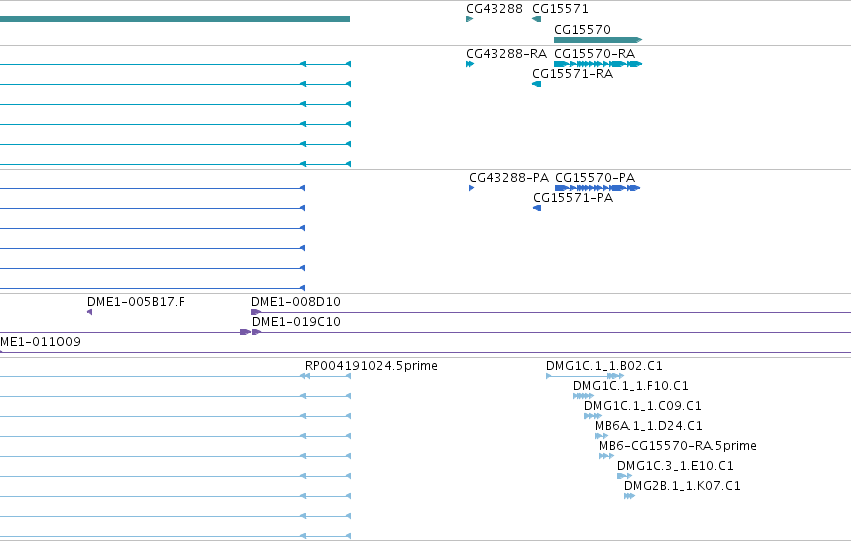Screen dimensions: 851x541
Task: Select the DMG2B.1_1.K07.C1 EST
Action: coord(630,496)
